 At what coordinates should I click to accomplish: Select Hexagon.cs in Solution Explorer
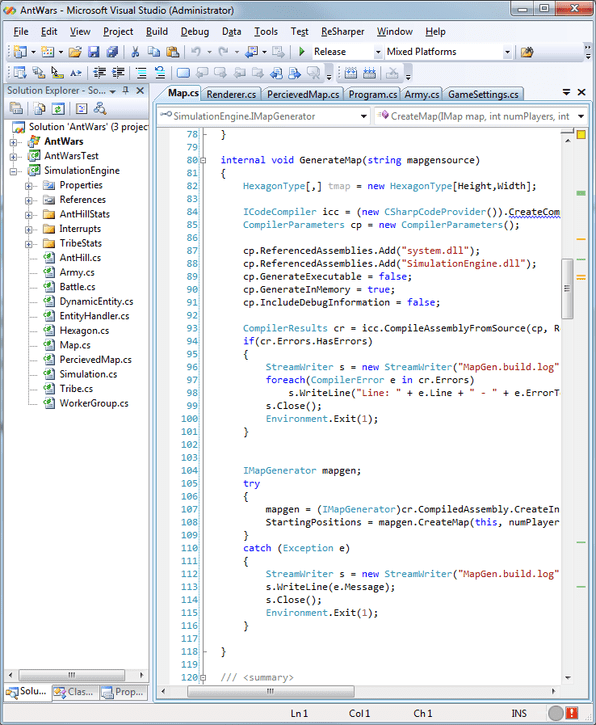(x=84, y=331)
